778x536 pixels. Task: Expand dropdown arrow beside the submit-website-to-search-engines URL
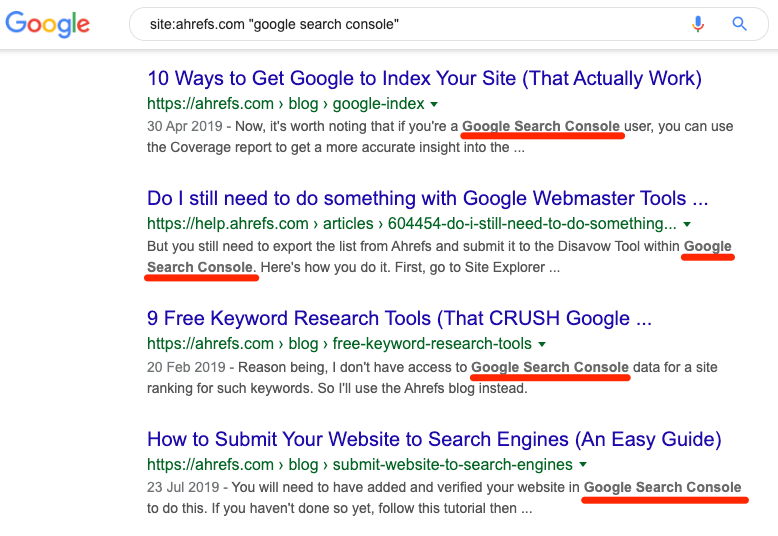(x=583, y=465)
